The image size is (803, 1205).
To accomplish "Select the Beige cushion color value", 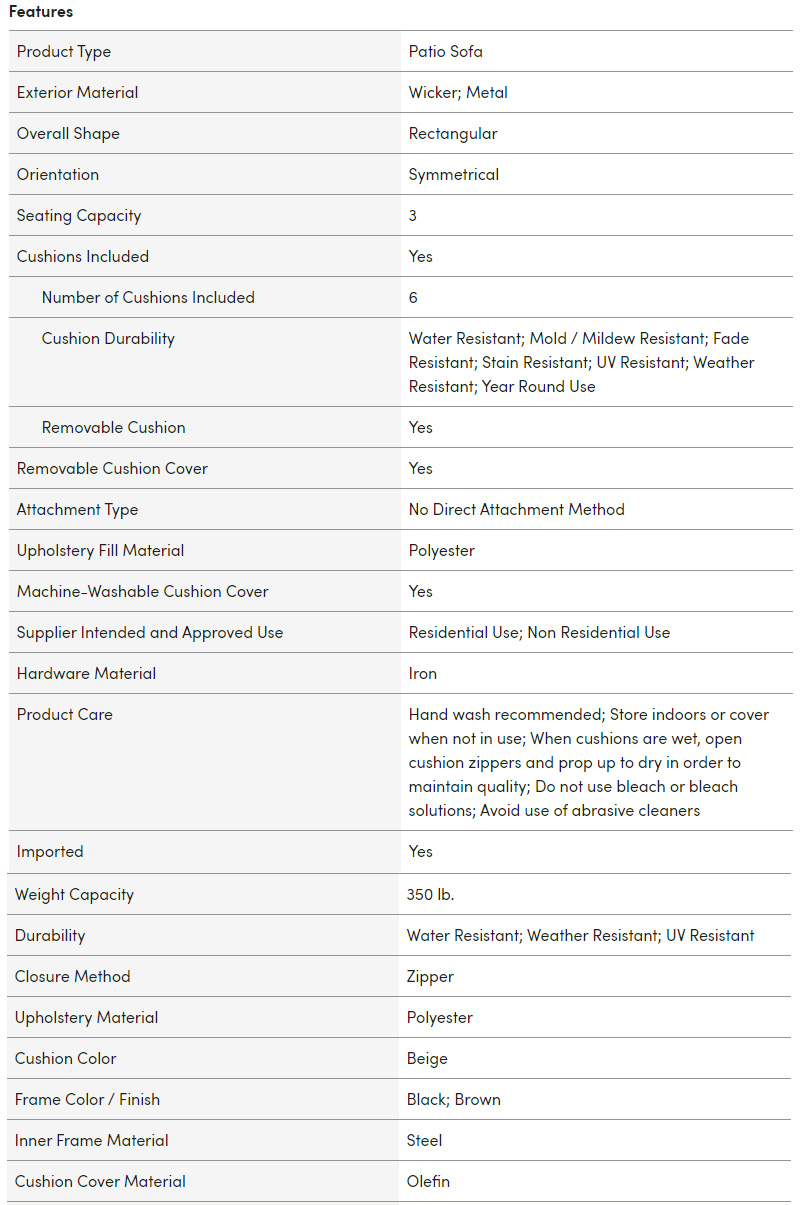I will point(427,1059).
